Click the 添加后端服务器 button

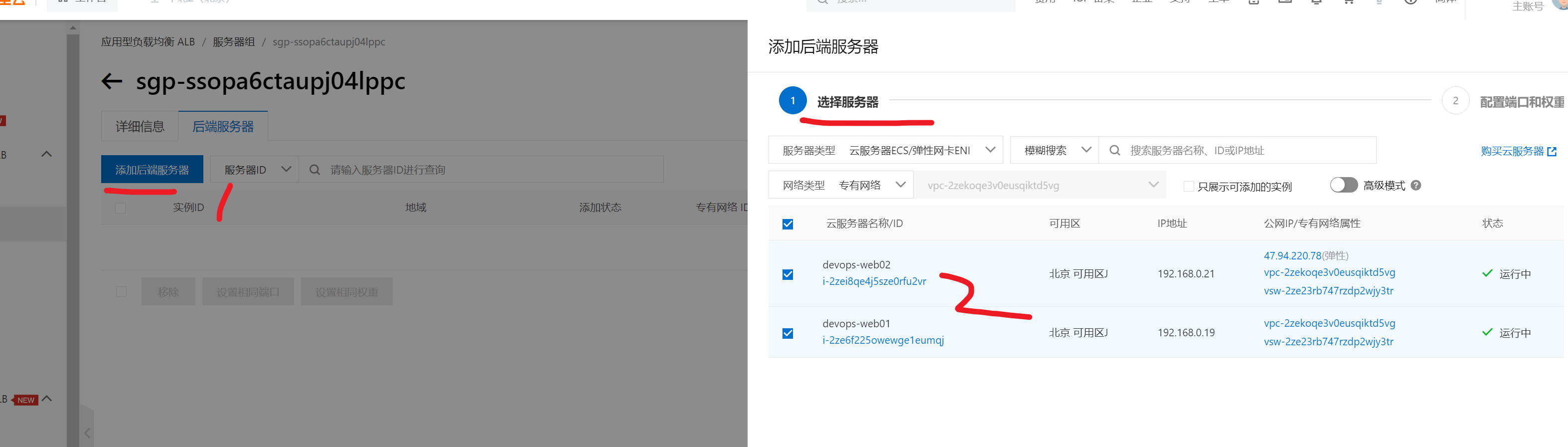[x=152, y=170]
